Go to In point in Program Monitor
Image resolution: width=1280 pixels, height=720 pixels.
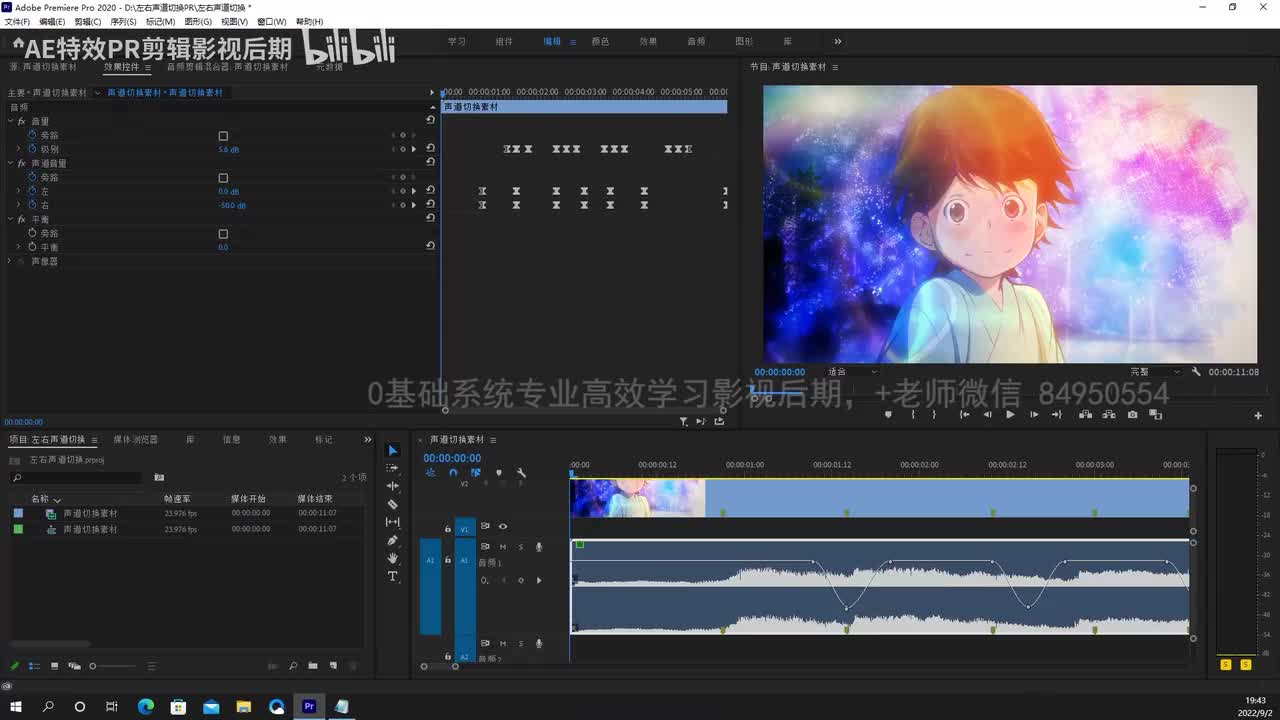click(964, 414)
